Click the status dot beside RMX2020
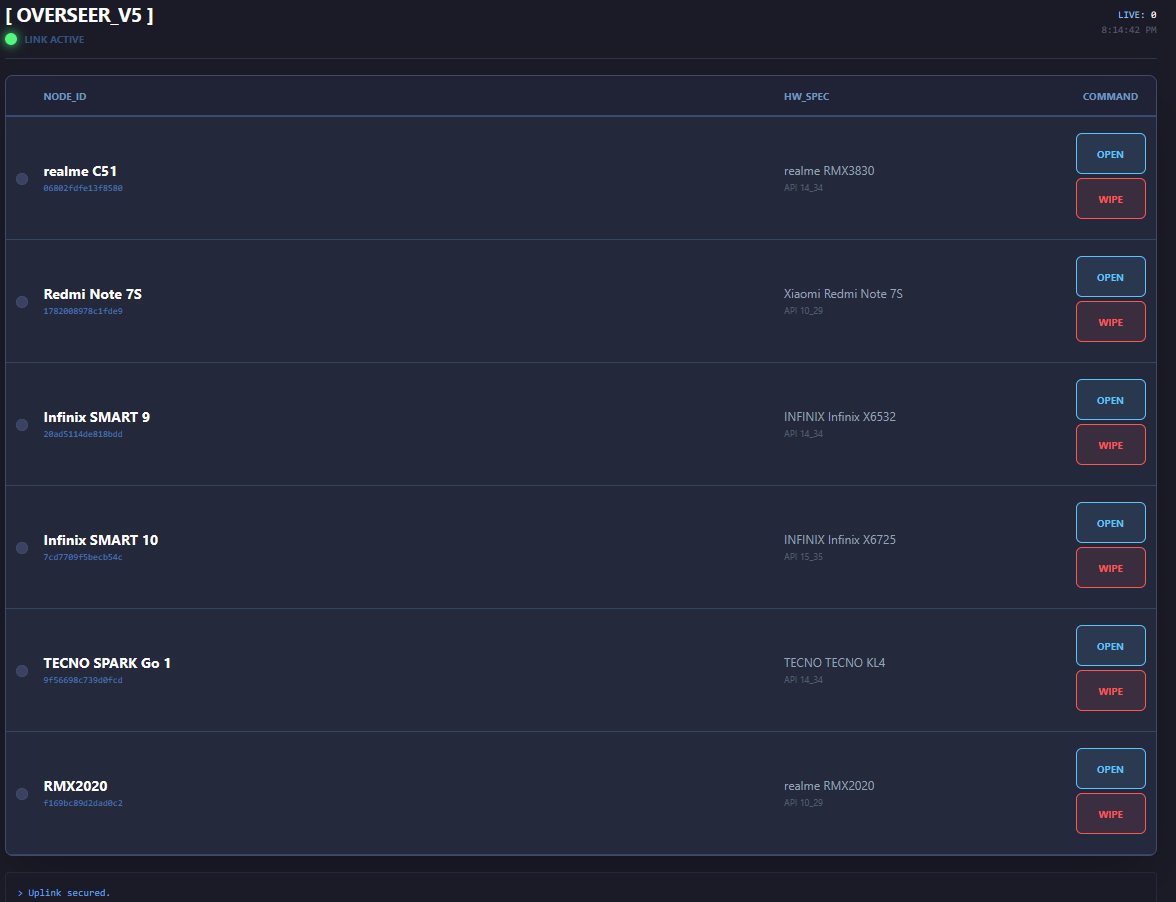This screenshot has height=902, width=1176. 22,794
